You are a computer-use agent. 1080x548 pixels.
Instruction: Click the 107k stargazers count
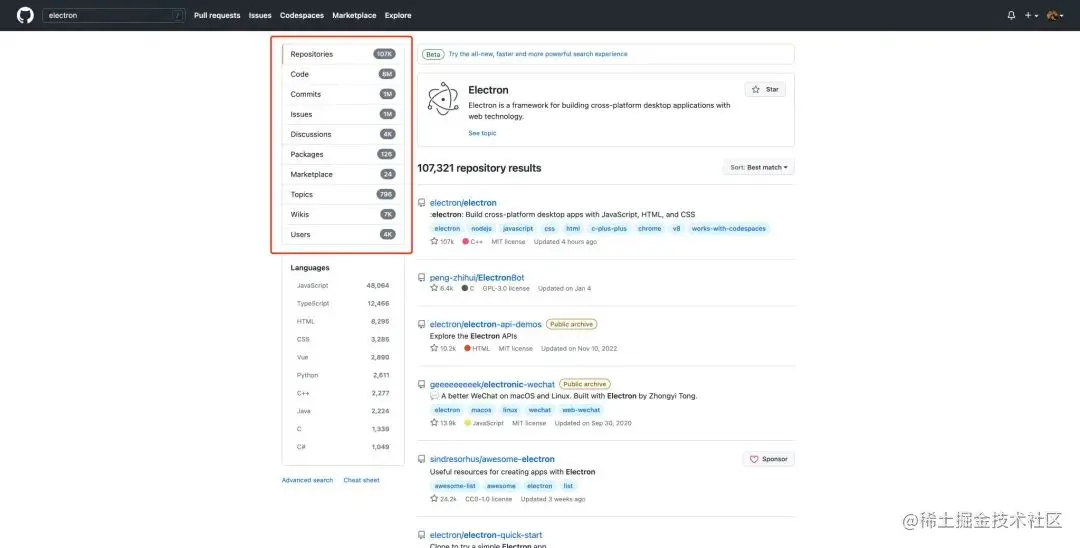pyautogui.click(x=442, y=242)
